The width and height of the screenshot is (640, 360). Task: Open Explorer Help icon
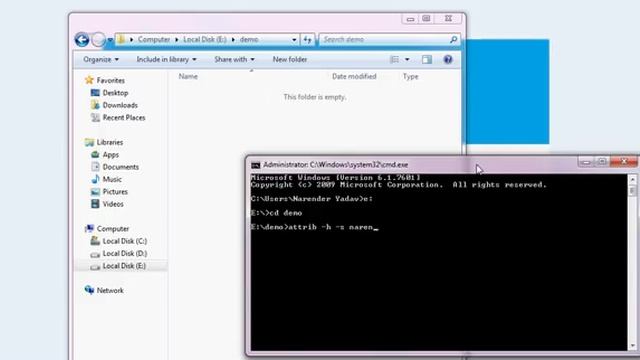448,60
